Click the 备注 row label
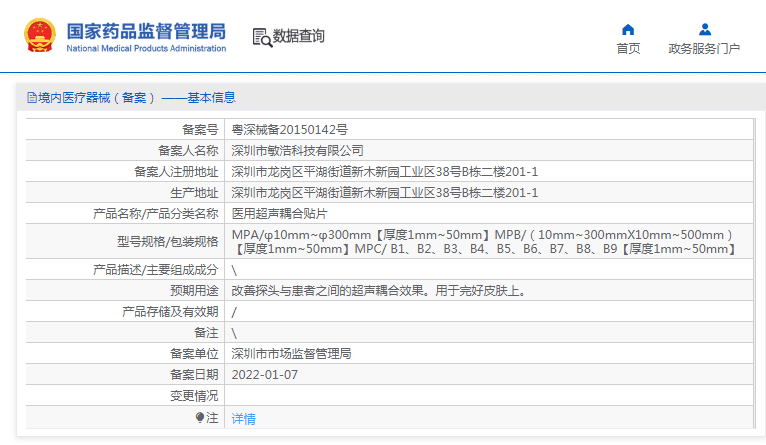Image resolution: width=766 pixels, height=445 pixels. coord(206,333)
